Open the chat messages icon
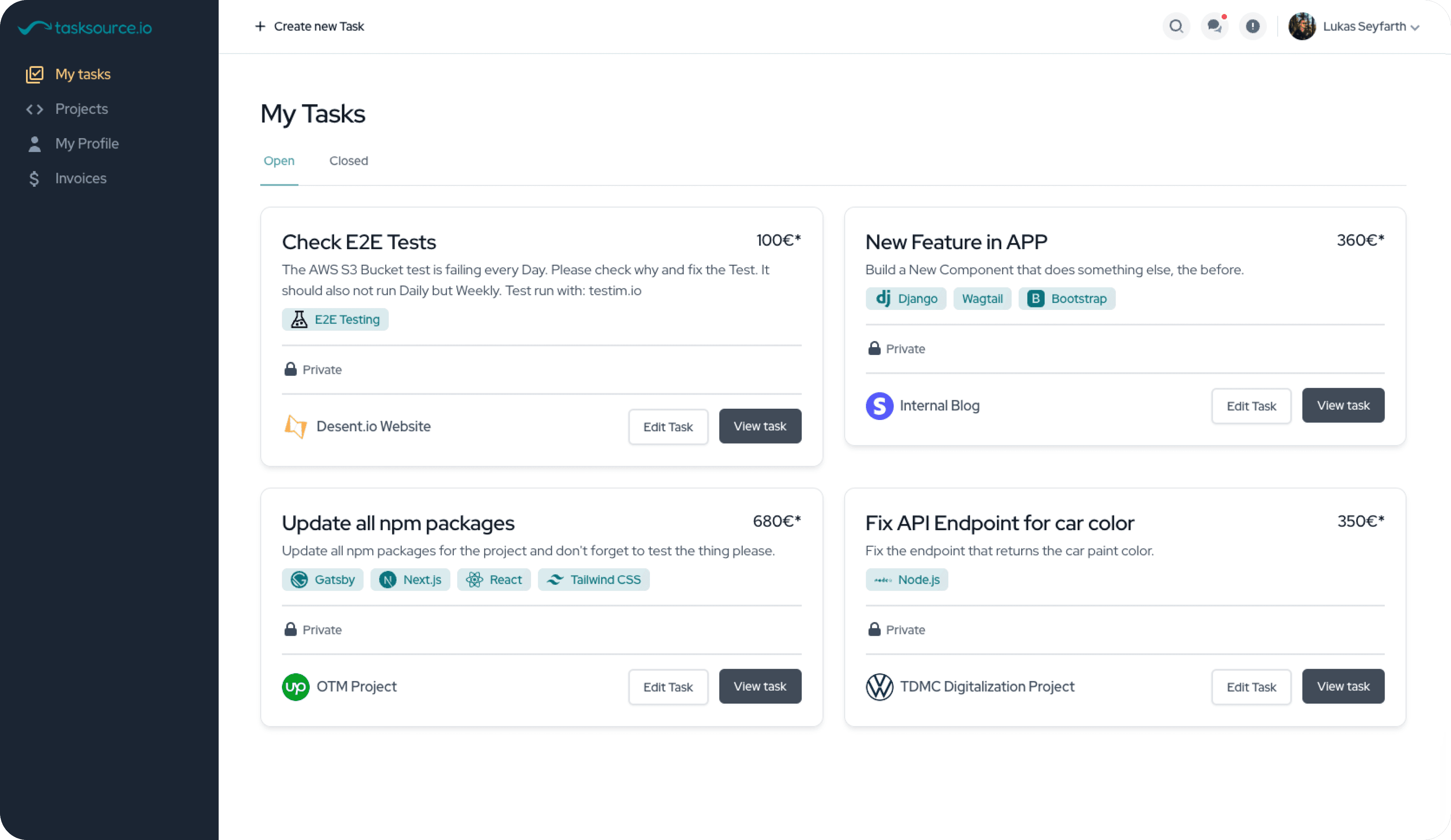Image resolution: width=1451 pixels, height=840 pixels. (1214, 26)
